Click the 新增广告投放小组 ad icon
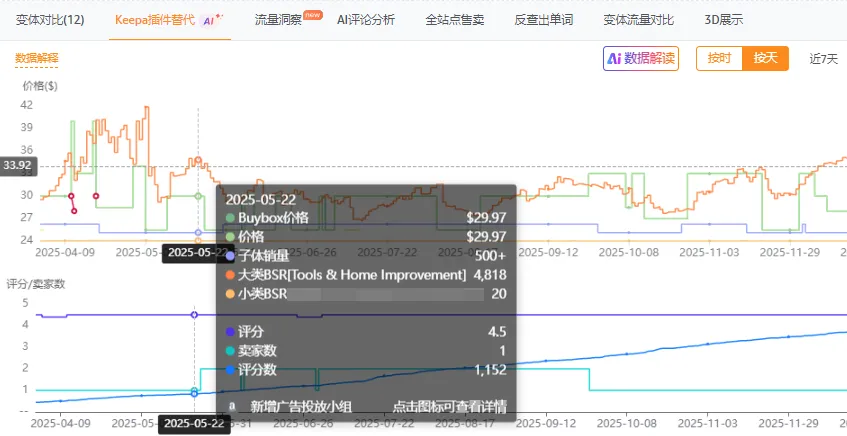This screenshot has width=847, height=436. click(232, 406)
